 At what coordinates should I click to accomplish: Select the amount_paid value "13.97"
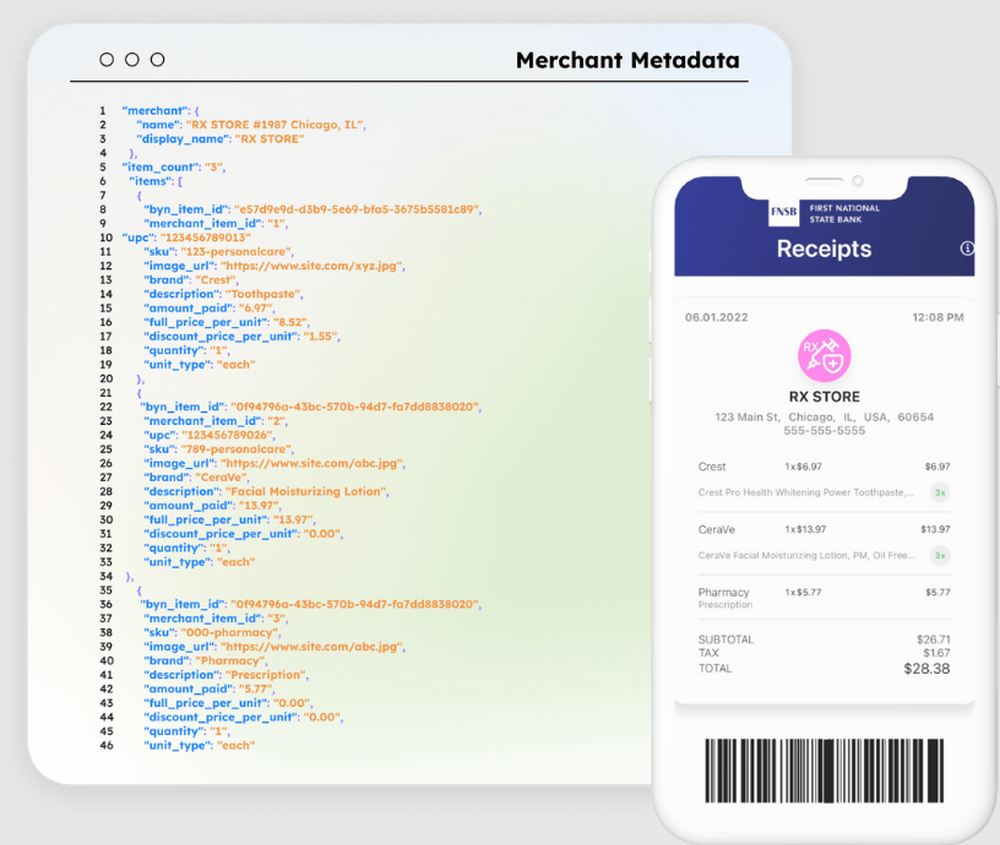[x=259, y=505]
